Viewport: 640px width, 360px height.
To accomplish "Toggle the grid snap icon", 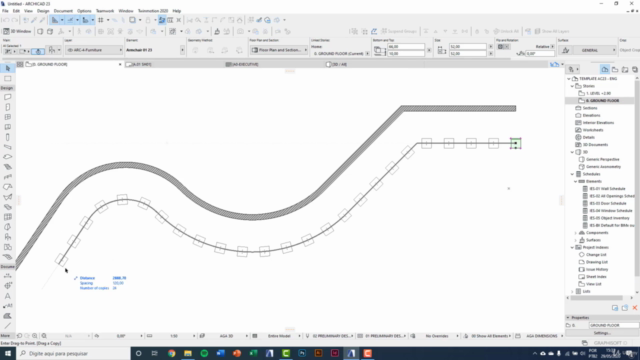I will (100, 20).
